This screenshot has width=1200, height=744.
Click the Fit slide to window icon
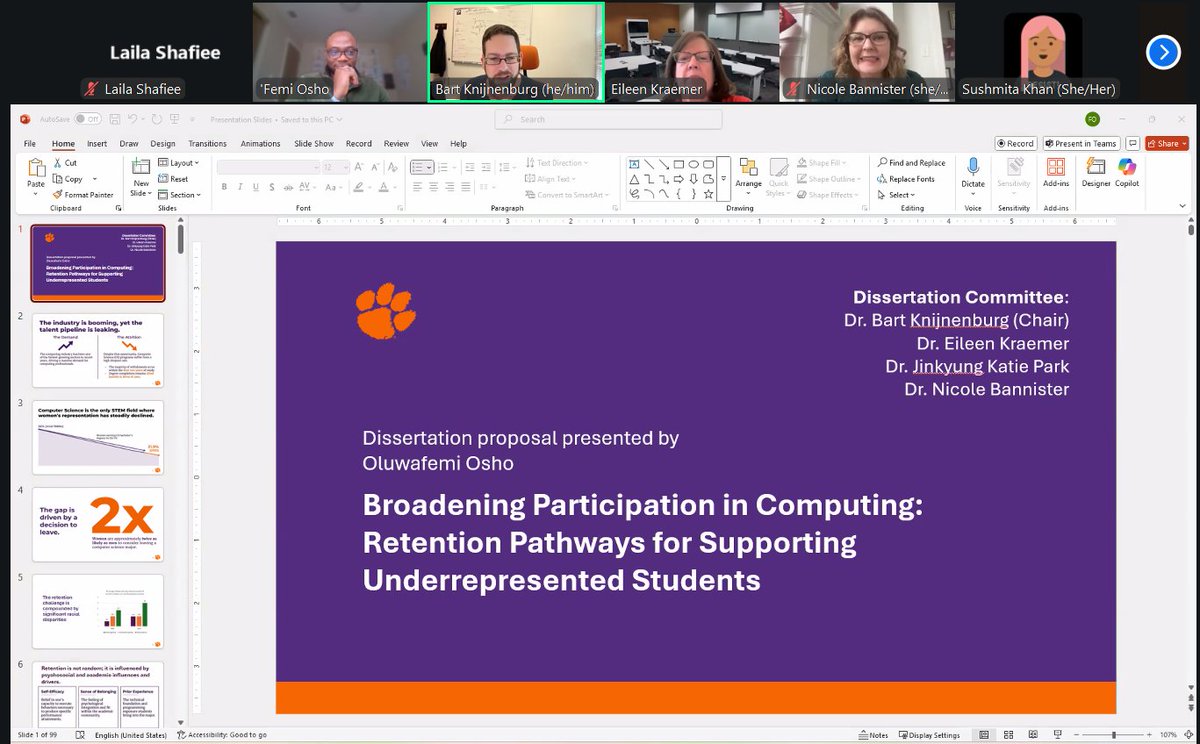pyautogui.click(x=1189, y=735)
